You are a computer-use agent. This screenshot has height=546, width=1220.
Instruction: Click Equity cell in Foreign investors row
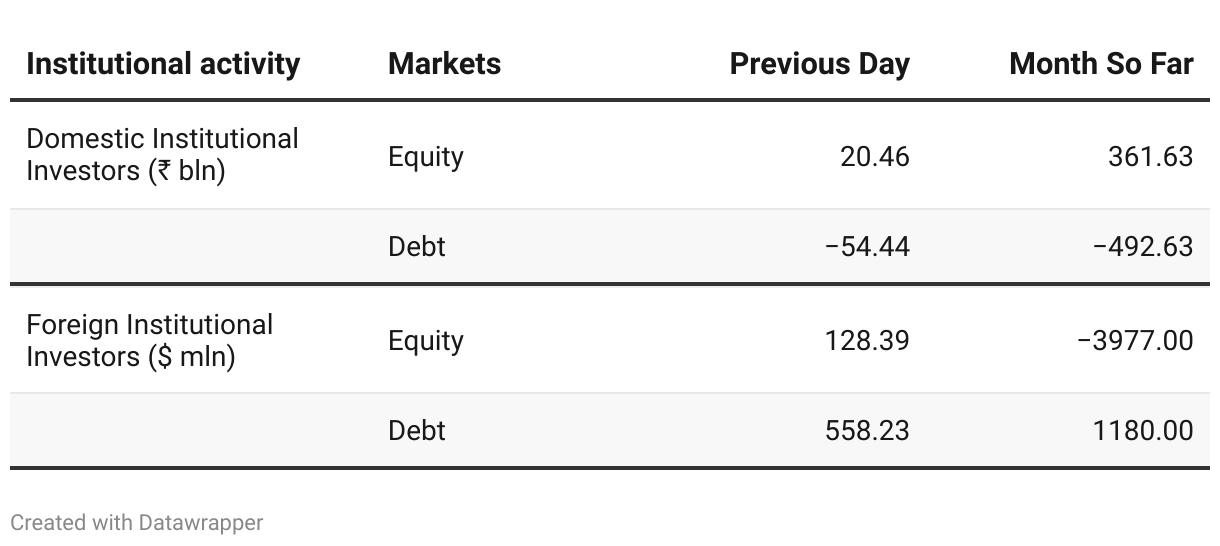(x=426, y=341)
